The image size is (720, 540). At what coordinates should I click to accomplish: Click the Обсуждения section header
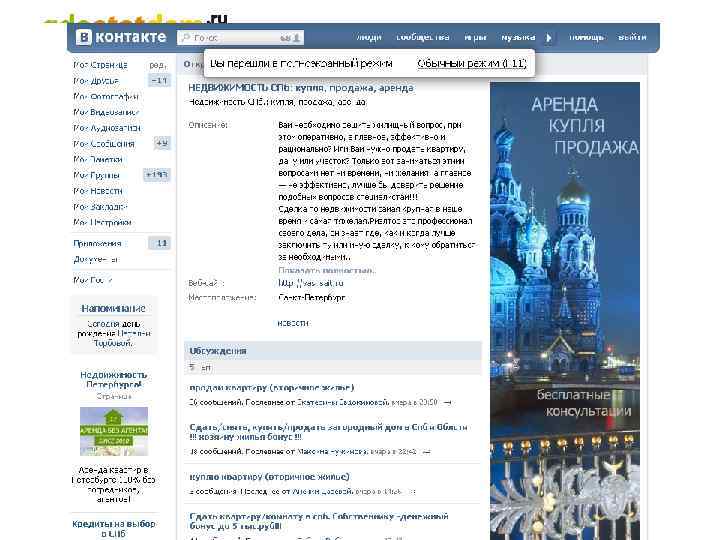point(333,351)
